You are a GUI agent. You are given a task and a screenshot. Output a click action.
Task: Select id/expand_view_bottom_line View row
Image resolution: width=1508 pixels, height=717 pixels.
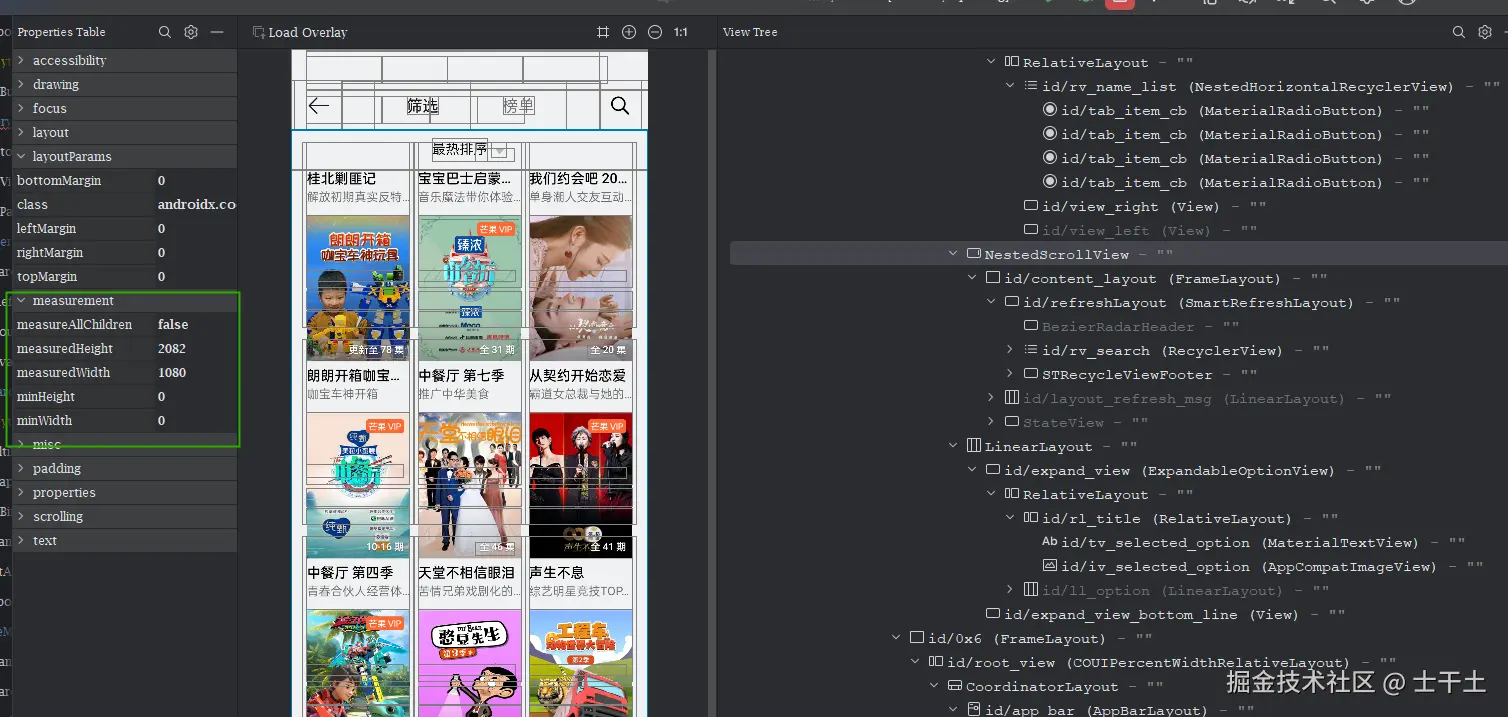(1119, 615)
